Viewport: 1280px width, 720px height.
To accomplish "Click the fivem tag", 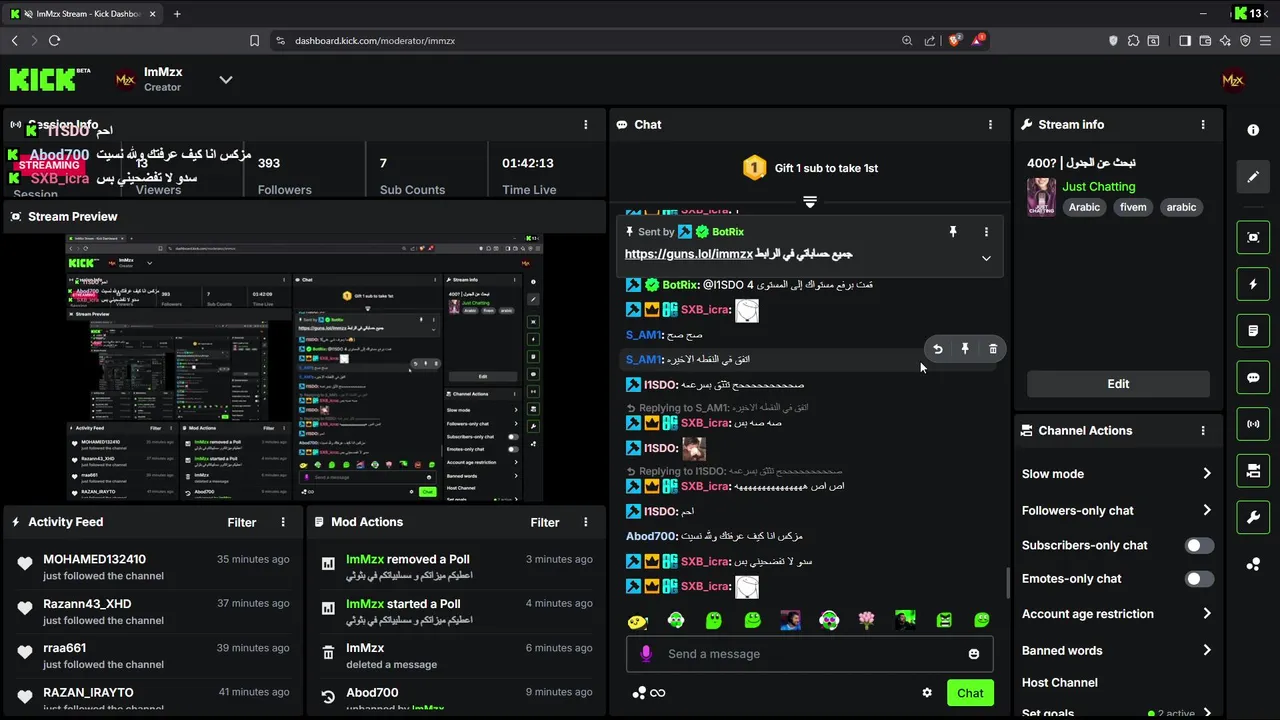I will 1133,207.
